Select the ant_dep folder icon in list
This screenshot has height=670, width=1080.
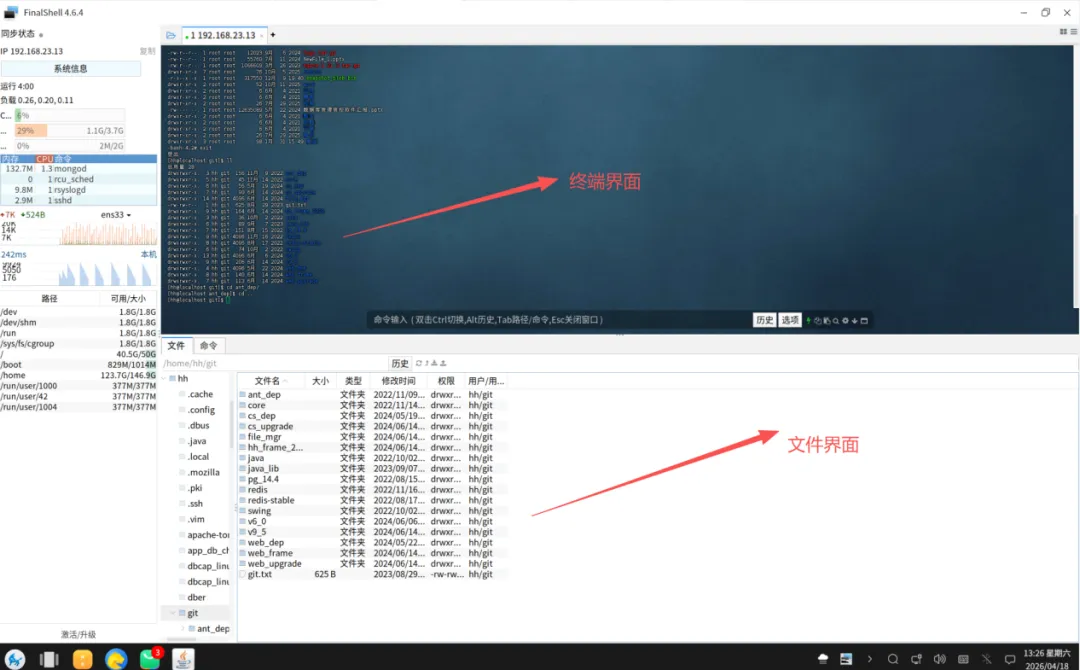[x=242, y=395]
